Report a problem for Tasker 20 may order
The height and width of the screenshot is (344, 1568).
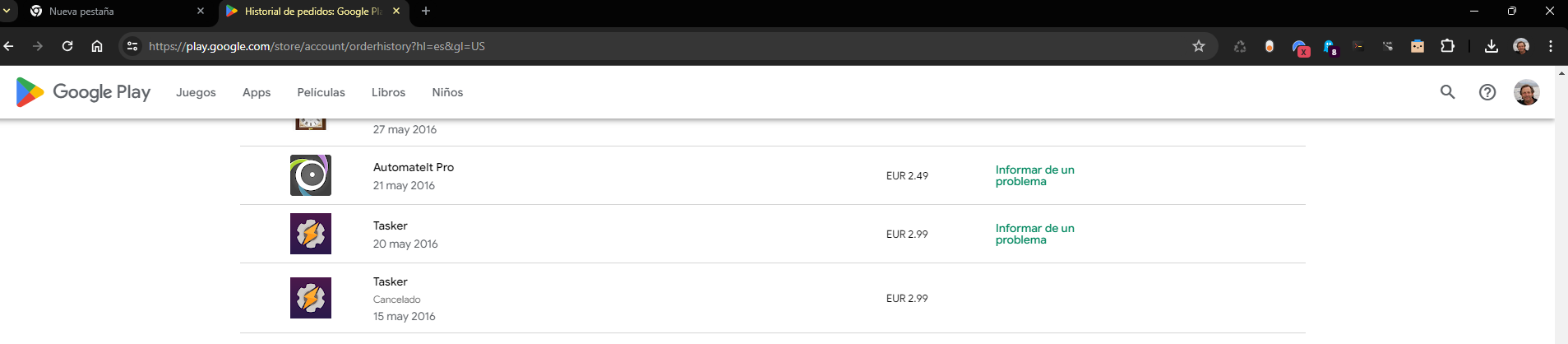click(1034, 234)
